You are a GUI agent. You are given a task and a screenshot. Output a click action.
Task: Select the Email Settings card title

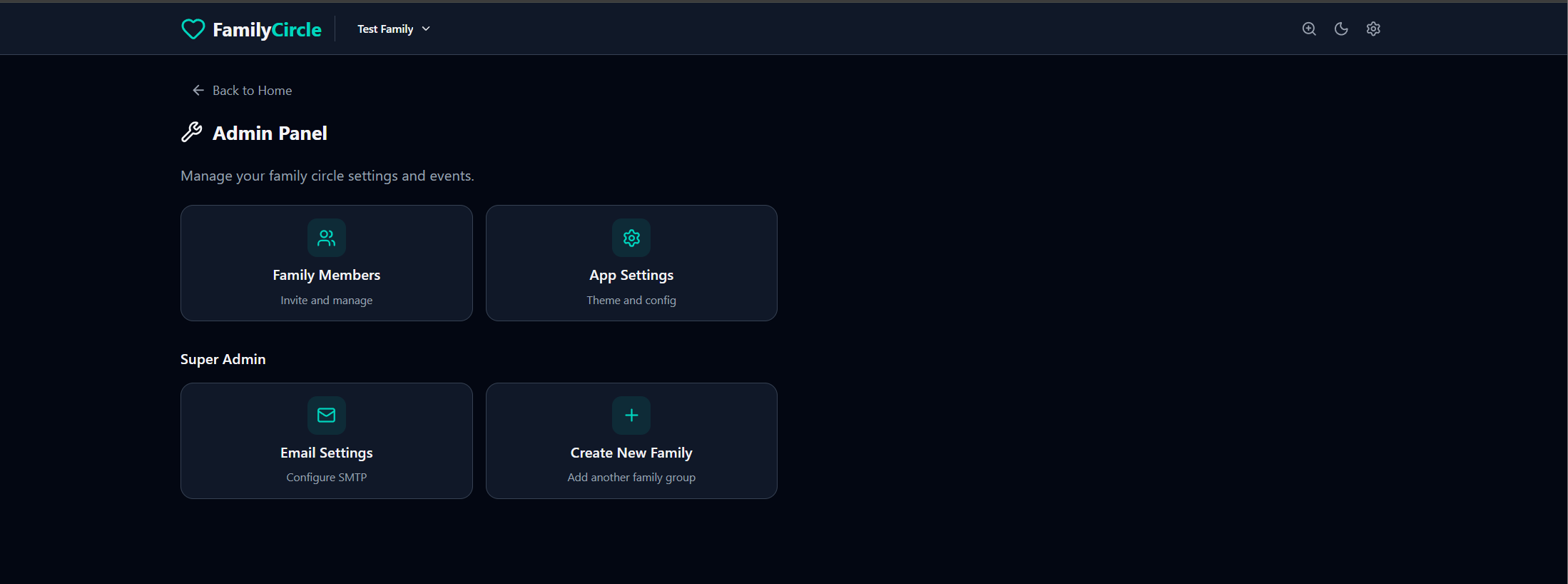[x=327, y=453]
